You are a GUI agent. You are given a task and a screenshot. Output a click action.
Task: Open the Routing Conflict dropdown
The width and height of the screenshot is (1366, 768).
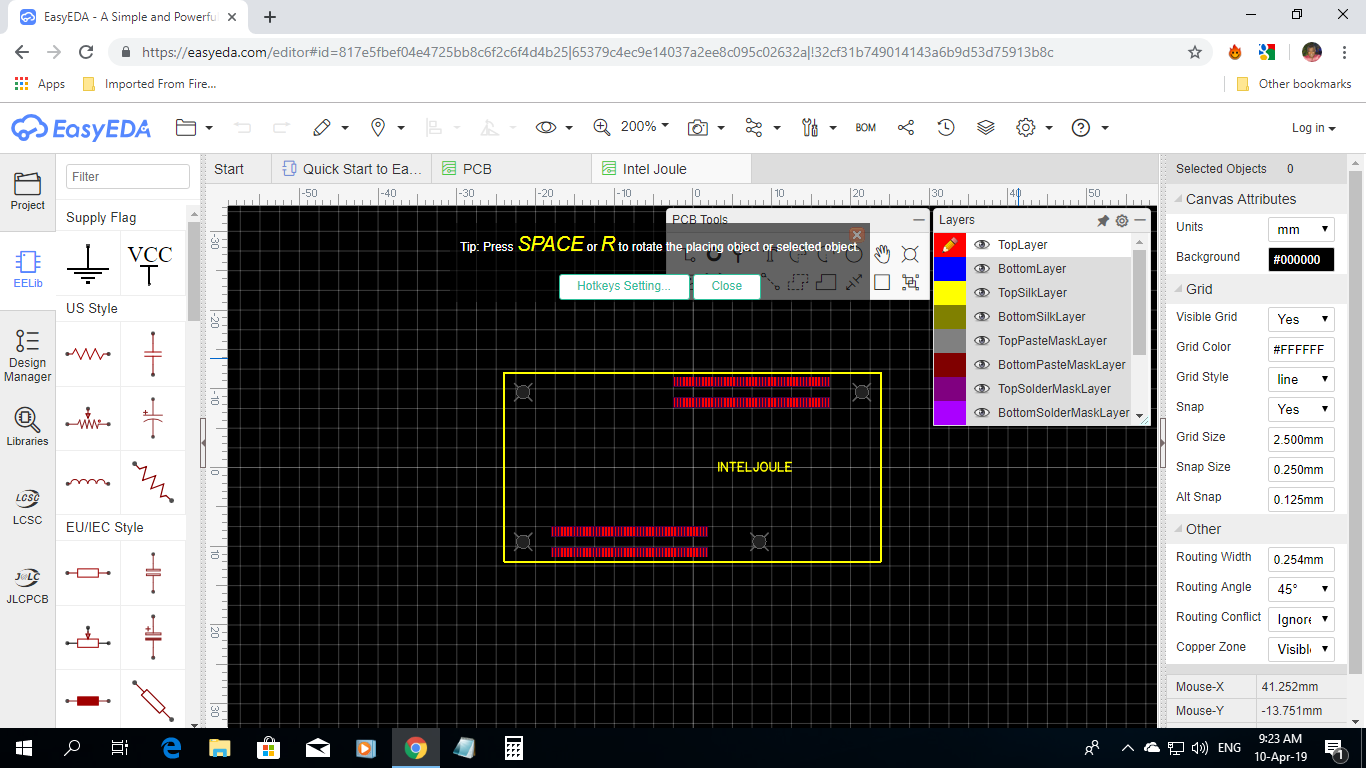point(1301,619)
